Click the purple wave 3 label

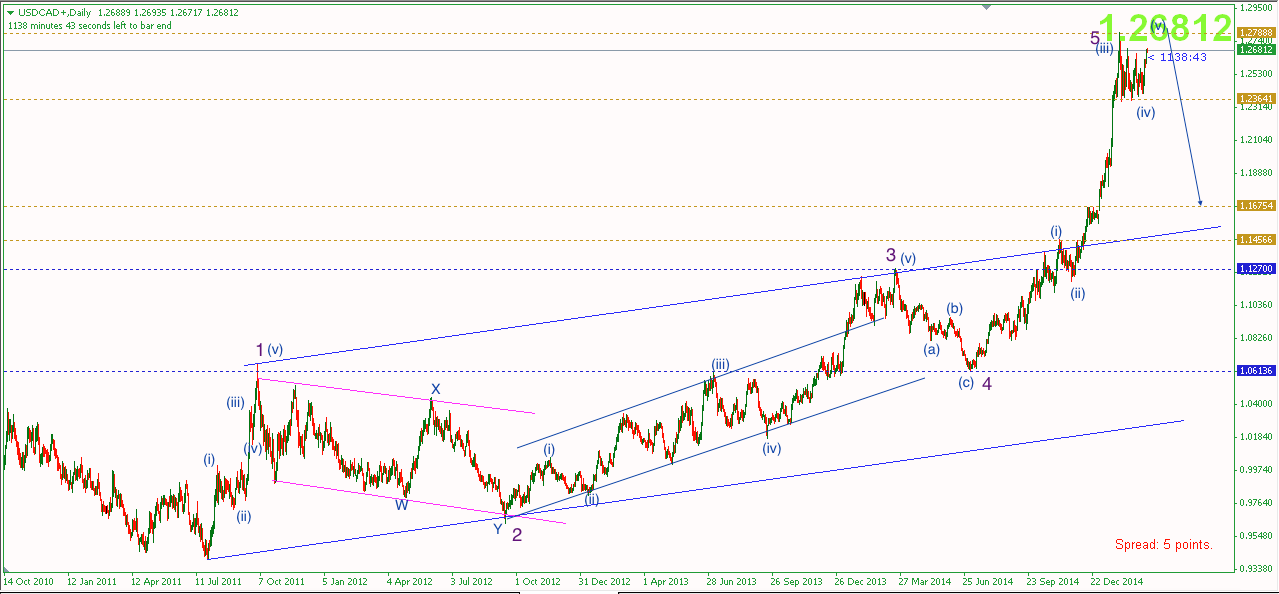tap(890, 256)
